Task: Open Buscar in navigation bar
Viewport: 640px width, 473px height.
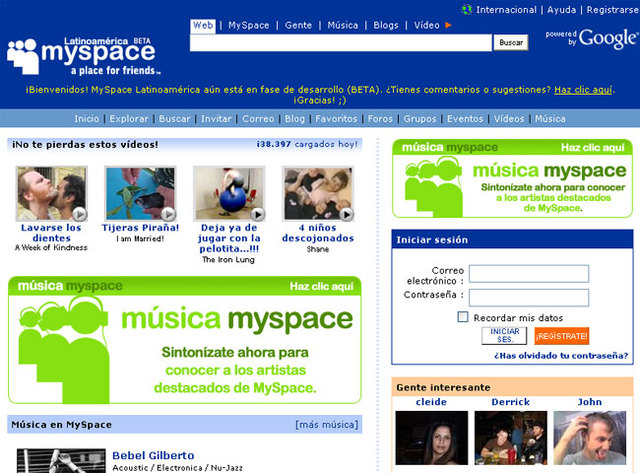Action: [175, 119]
